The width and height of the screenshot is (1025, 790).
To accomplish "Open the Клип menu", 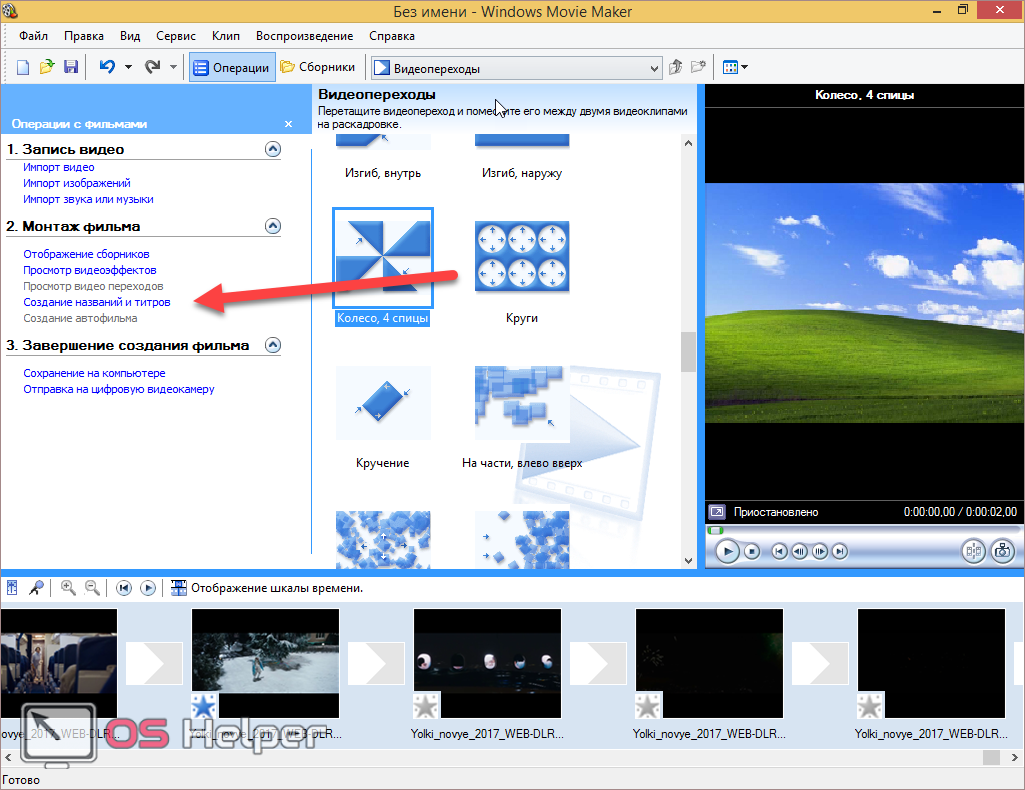I will (224, 36).
